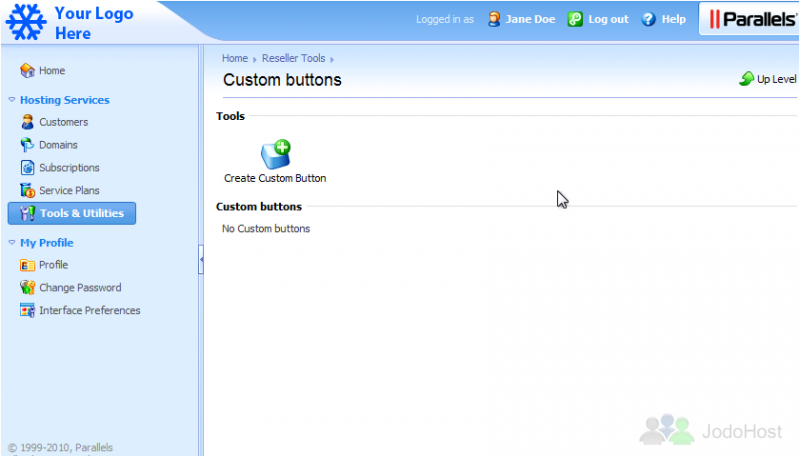Click the Change Password keys icon
This screenshot has width=800, height=457.
[x=27, y=288]
